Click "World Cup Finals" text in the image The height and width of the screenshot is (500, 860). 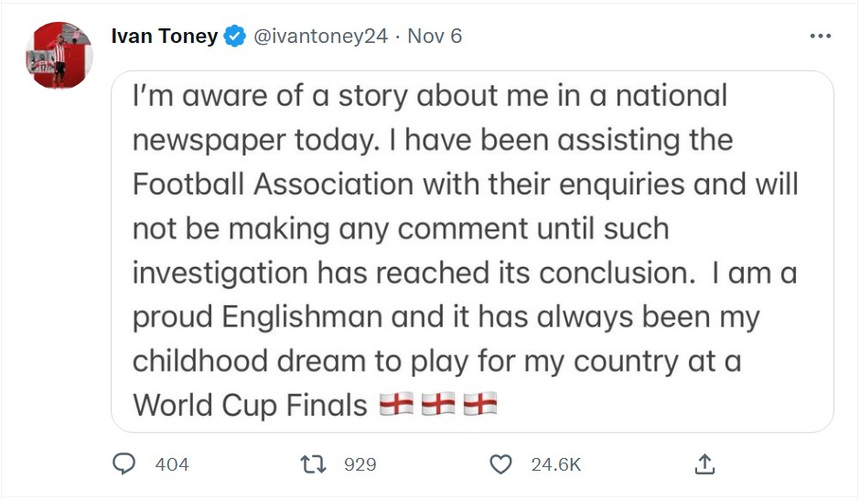point(250,404)
